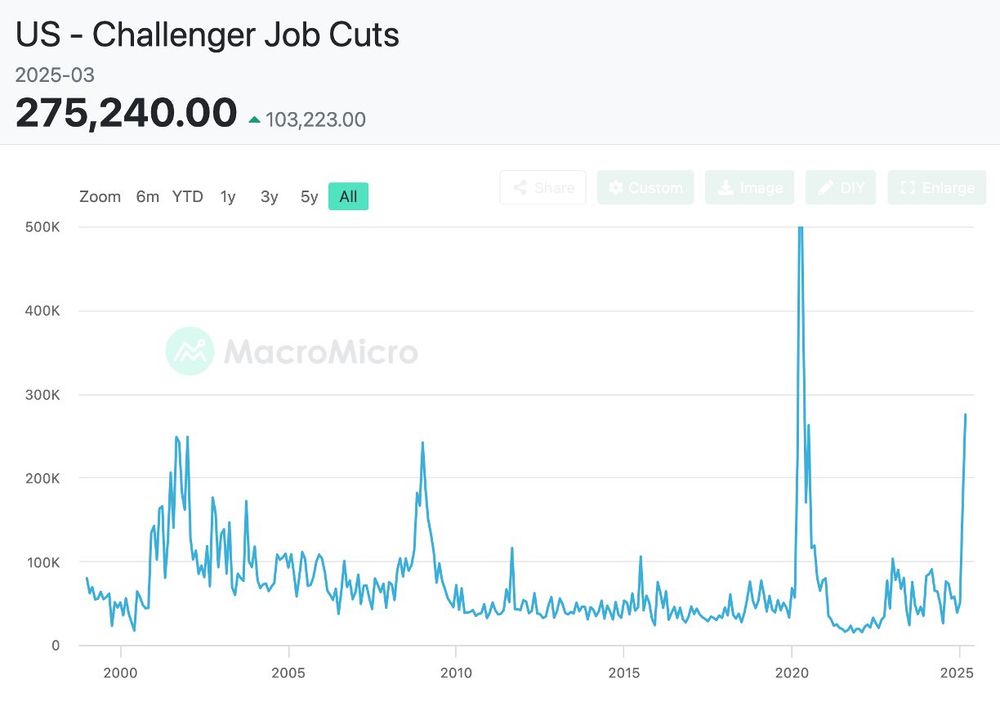The width and height of the screenshot is (1000, 703).
Task: Open Custom settings via the gear icon
Action: coord(616,188)
